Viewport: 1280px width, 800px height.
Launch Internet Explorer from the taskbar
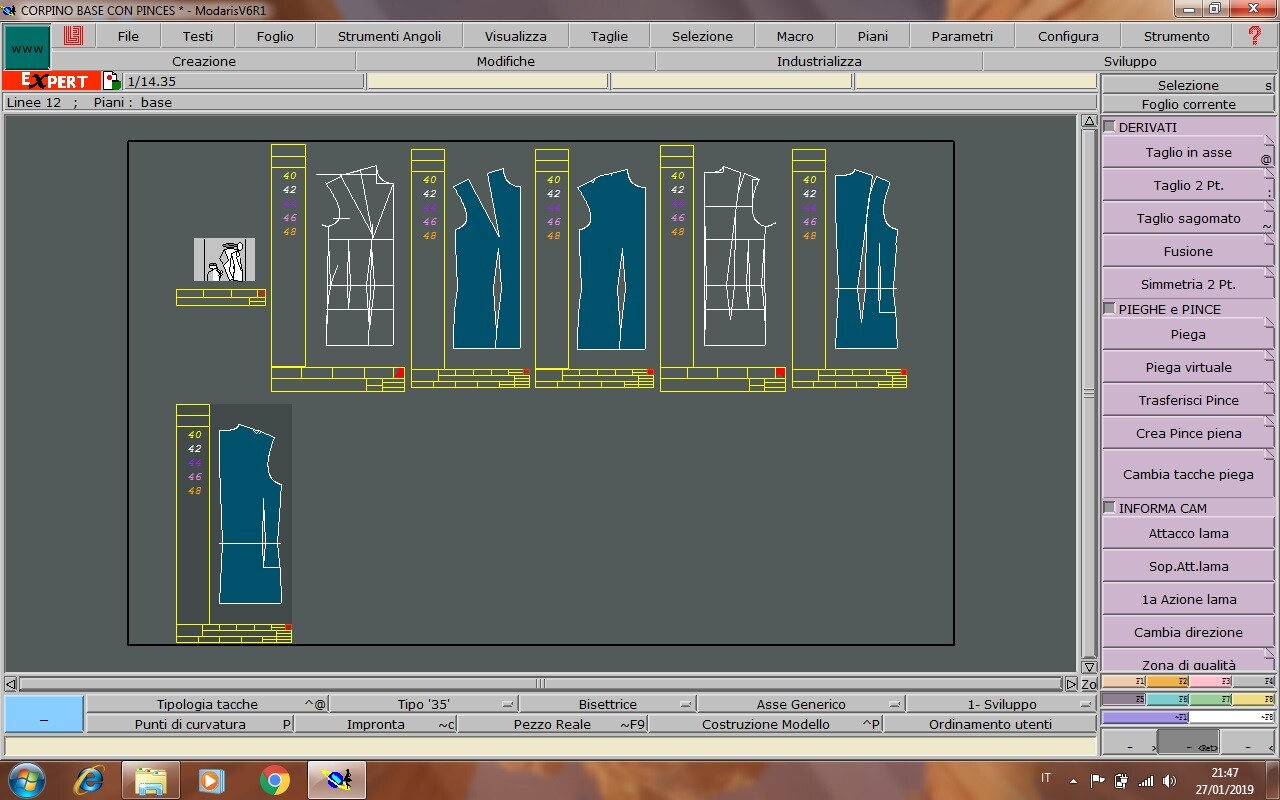point(89,780)
